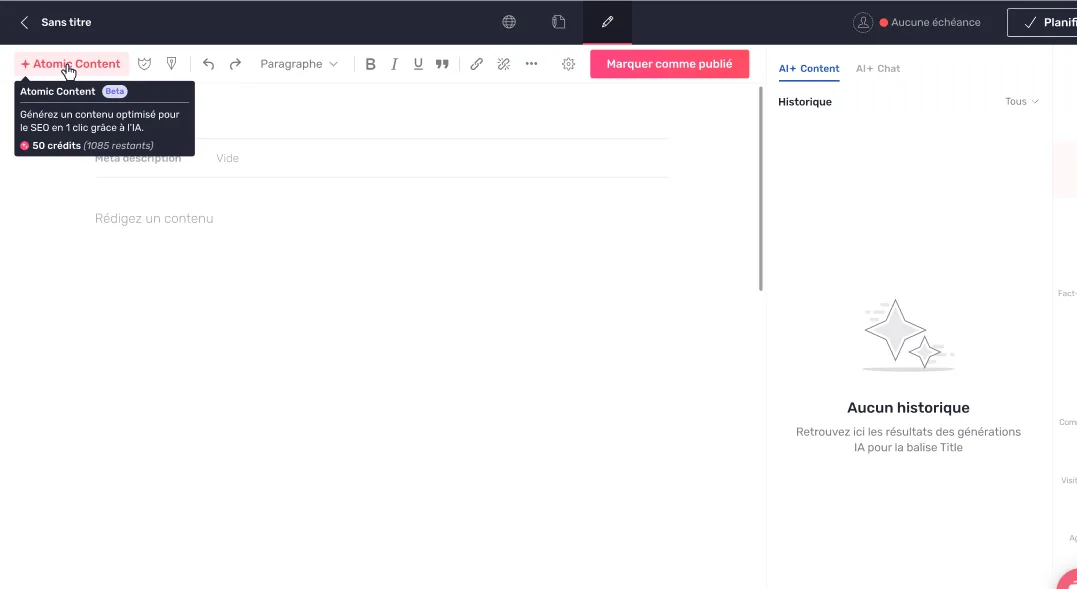Click the pen nib icon in toolbar
The image size is (1077, 589).
click(x=172, y=64)
